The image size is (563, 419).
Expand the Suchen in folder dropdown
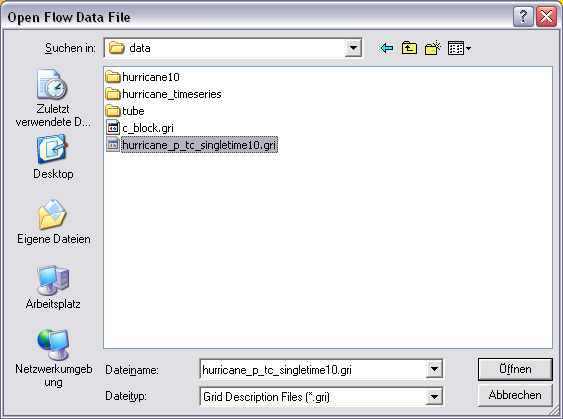(353, 48)
